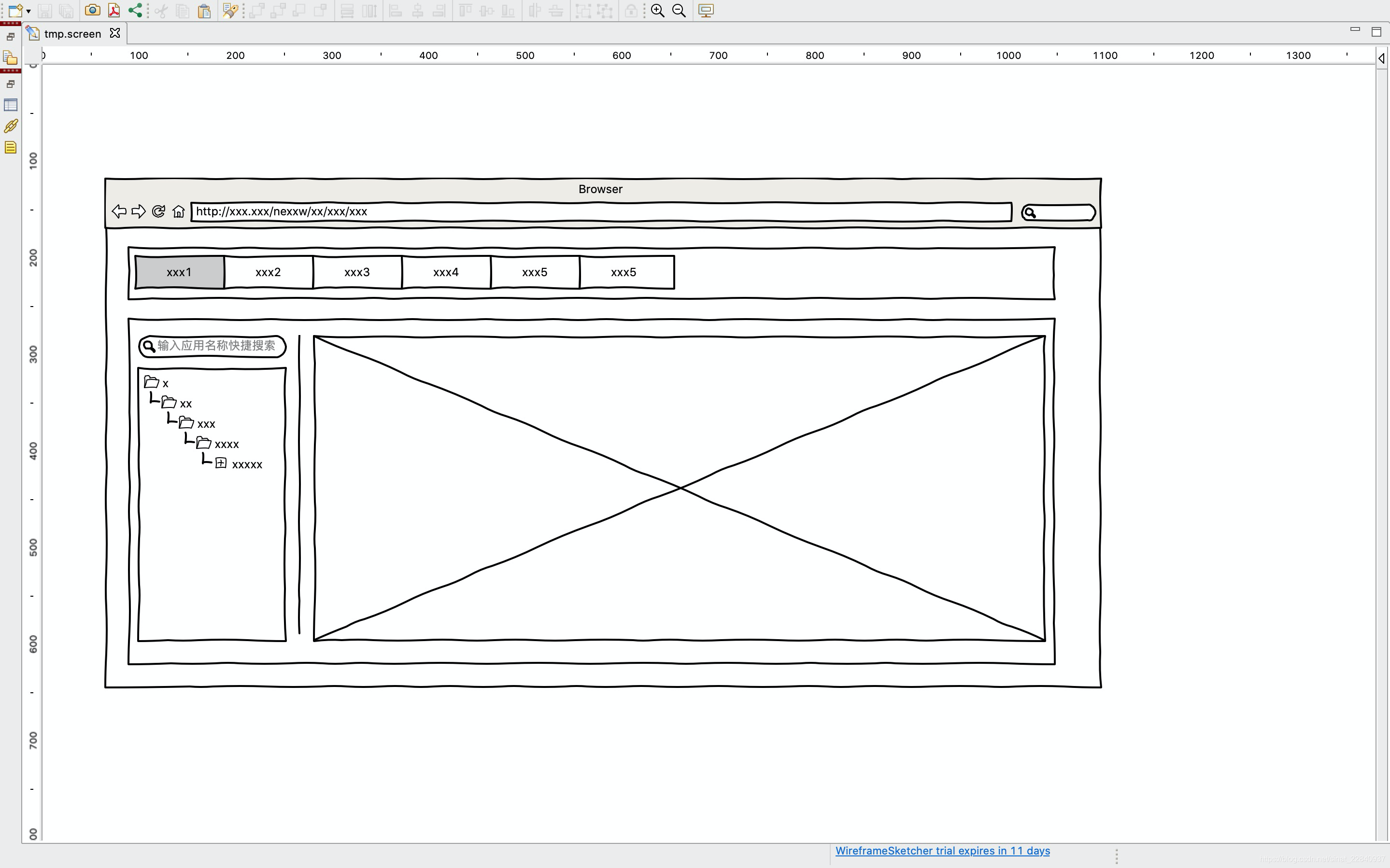
Task: Open the project explorer folder icon in sidebar
Action: pos(10,58)
